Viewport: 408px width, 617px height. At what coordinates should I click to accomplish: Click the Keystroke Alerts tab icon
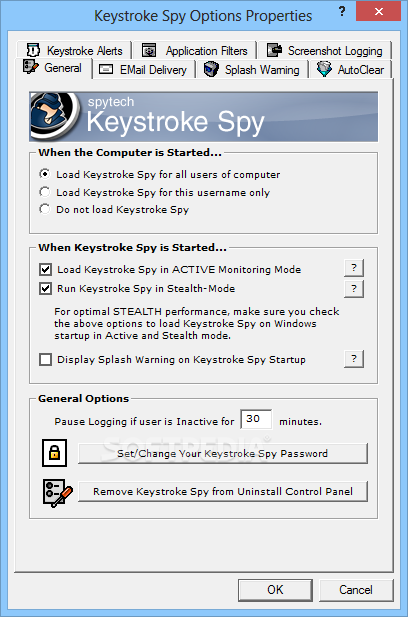[x=33, y=50]
